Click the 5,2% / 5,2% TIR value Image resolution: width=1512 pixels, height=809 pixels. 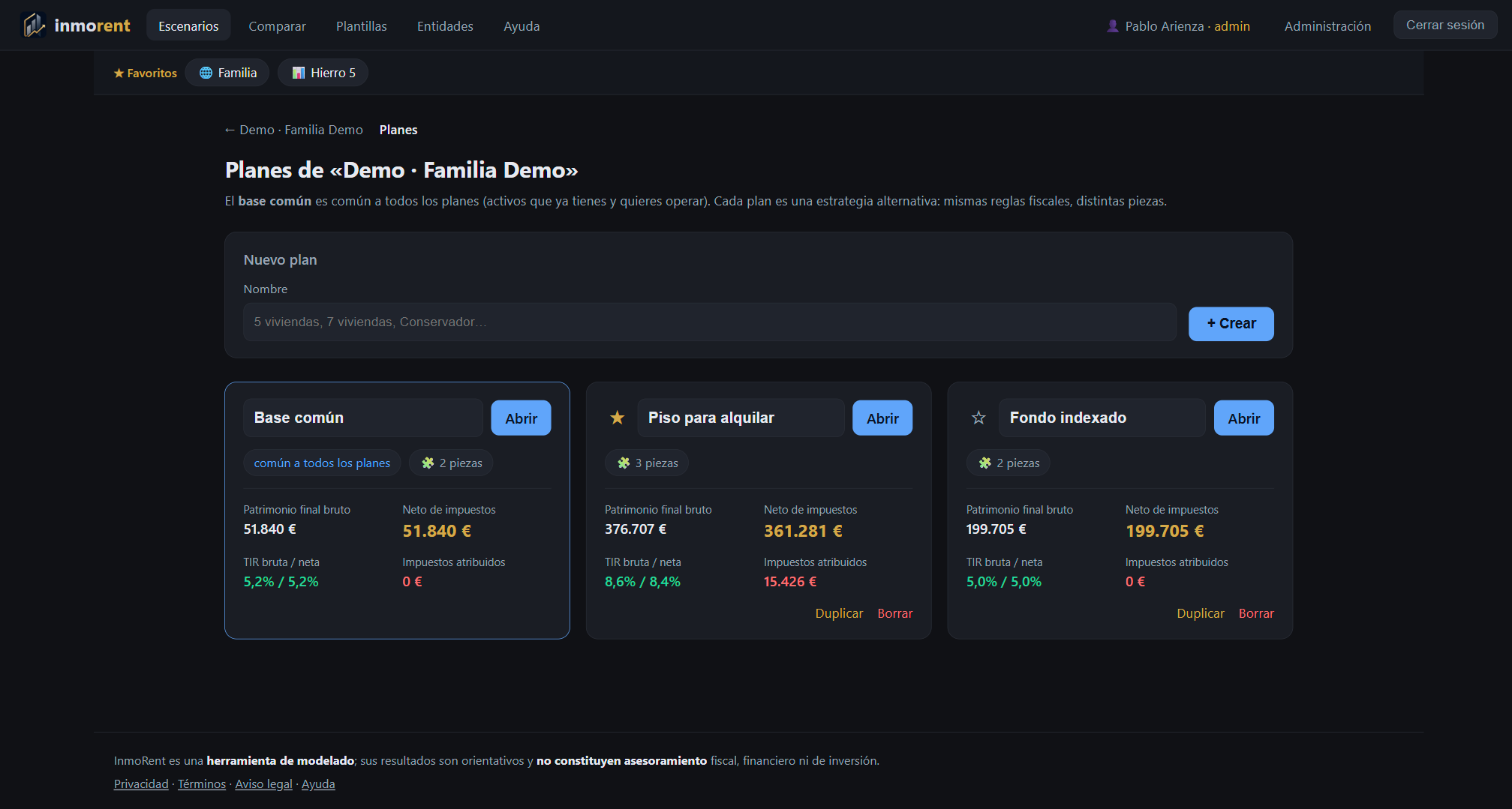pos(281,581)
